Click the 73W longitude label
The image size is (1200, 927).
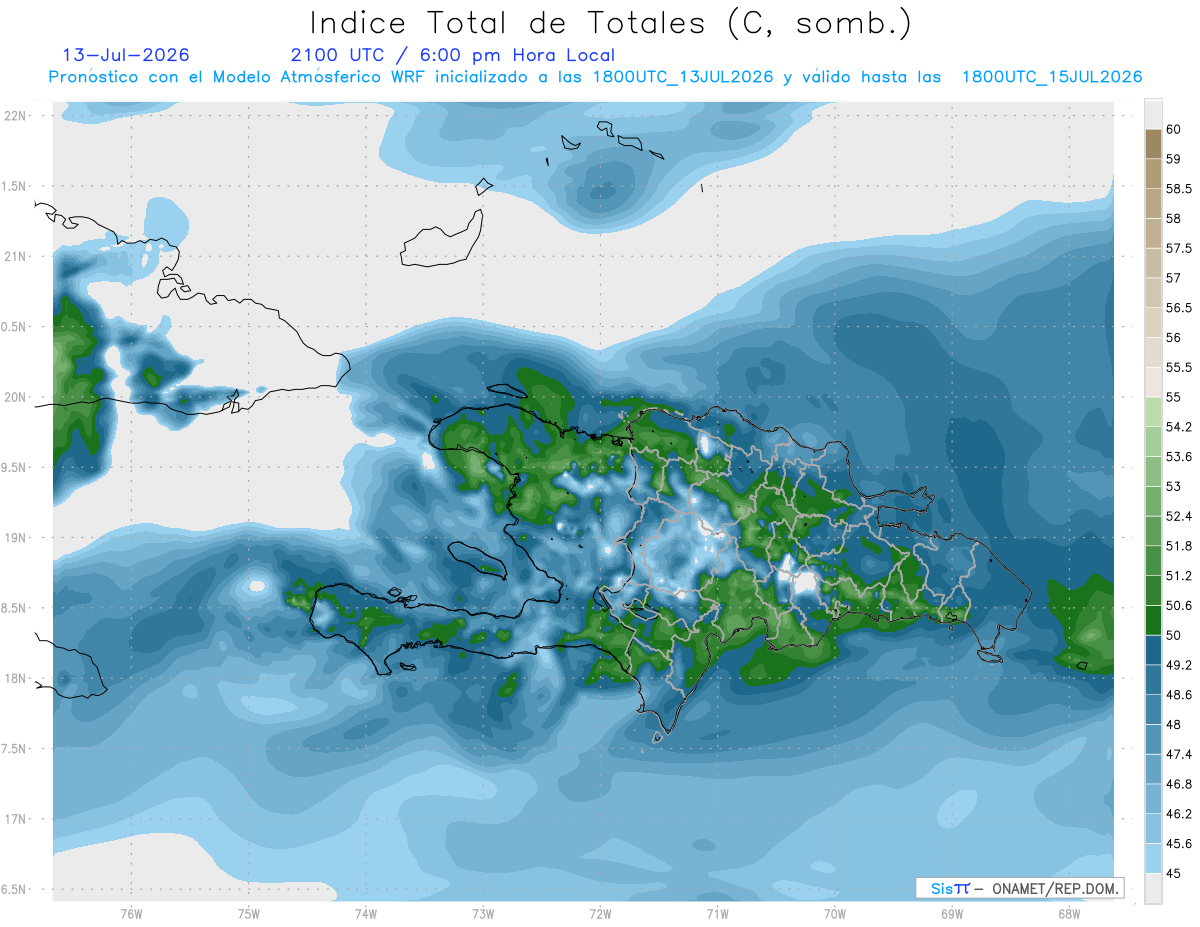[x=483, y=913]
